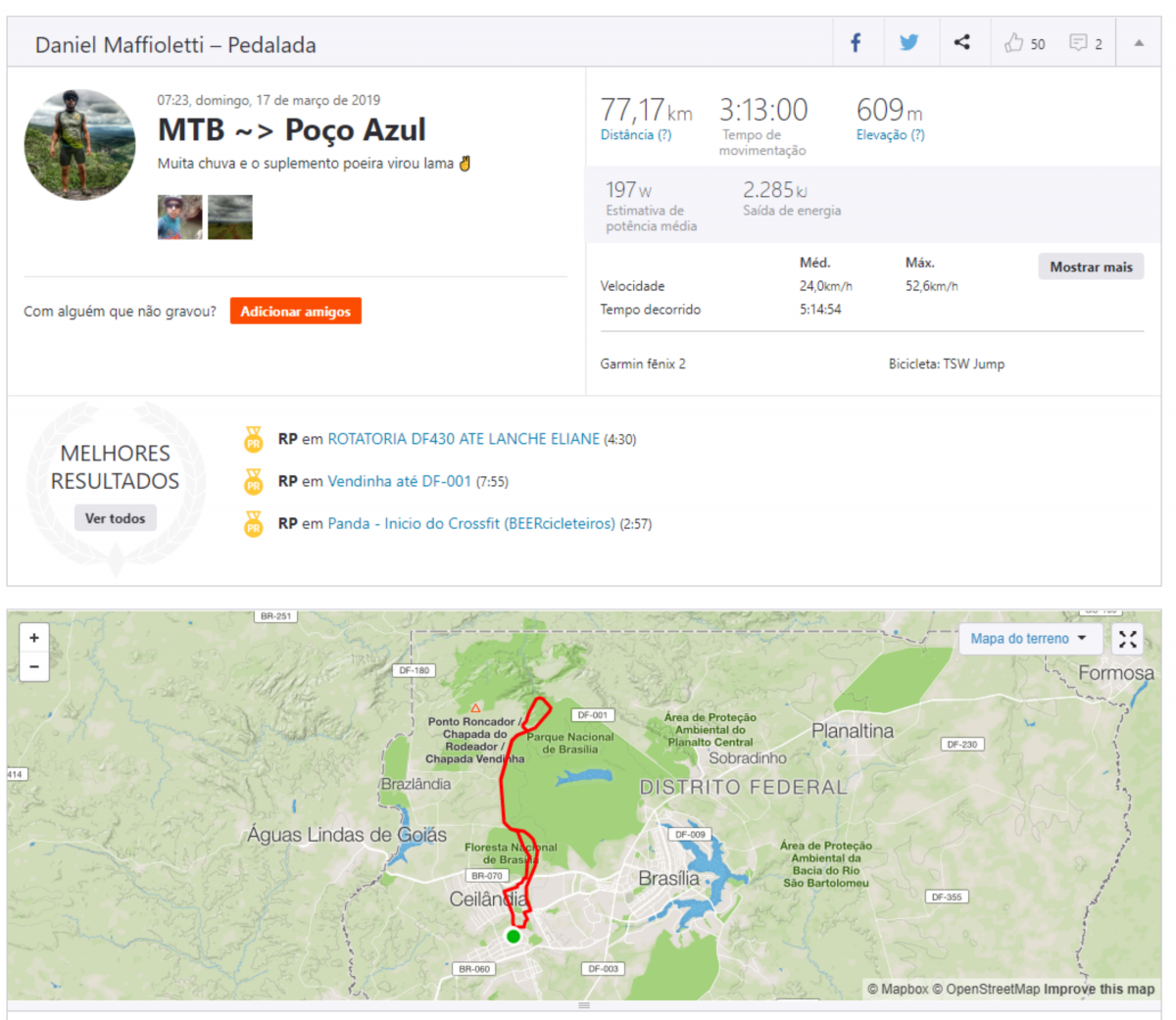
Task: Click the athlete profile picture
Action: pyautogui.click(x=79, y=145)
